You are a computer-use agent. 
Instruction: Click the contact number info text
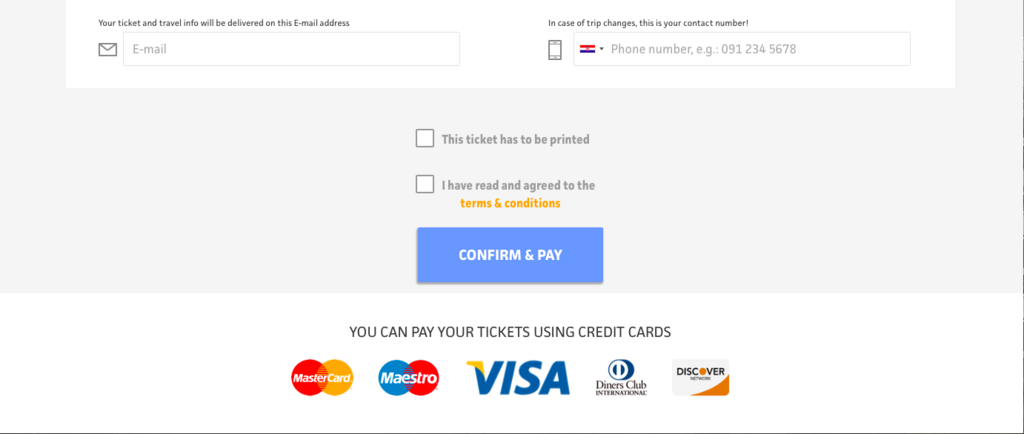(648, 23)
